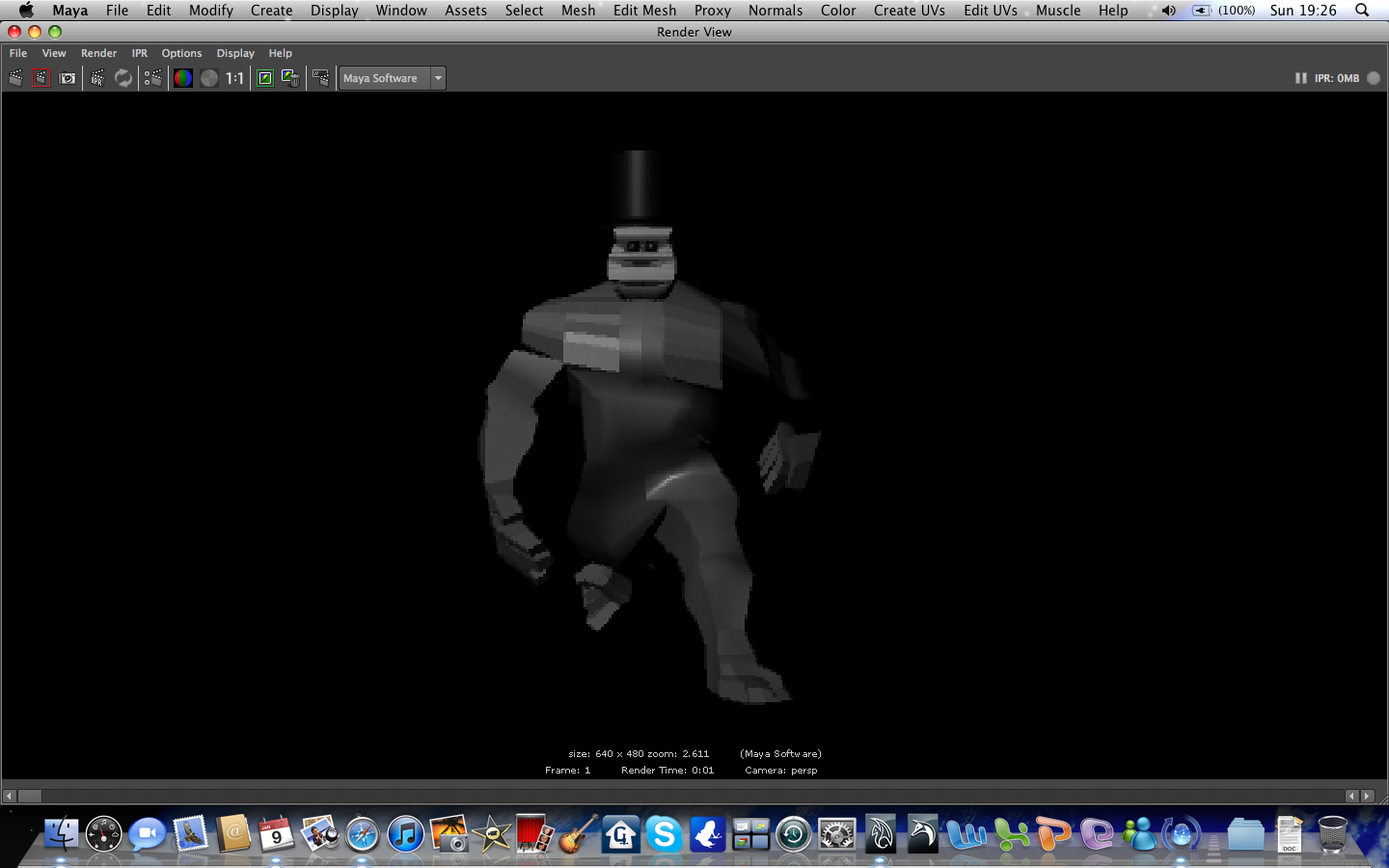1389x868 pixels.
Task: Open System Preferences gear in Dock
Action: click(836, 834)
